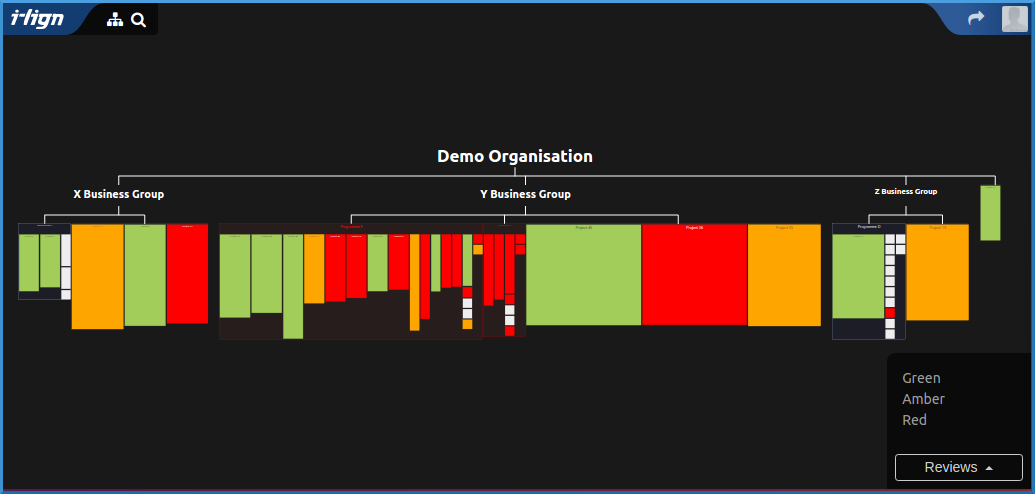Click the Demo Organisation heading
The width and height of the screenshot is (1035, 494).
pyautogui.click(x=514, y=156)
